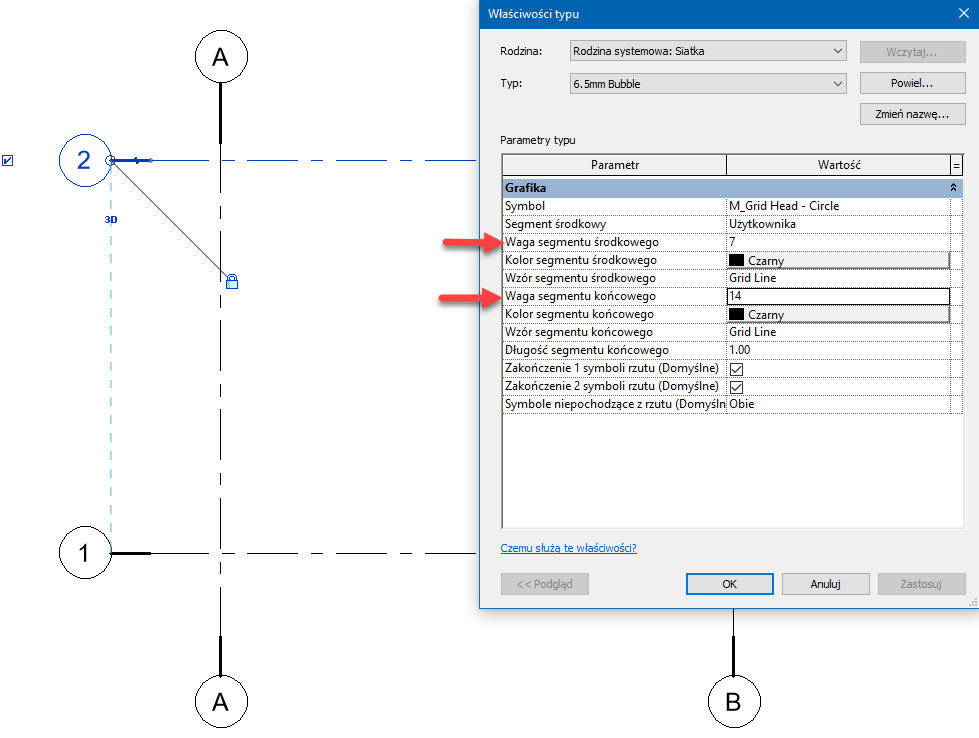Click the 3D extents toggle label
Image resolution: width=979 pixels, height=738 pixels.
coord(111,218)
